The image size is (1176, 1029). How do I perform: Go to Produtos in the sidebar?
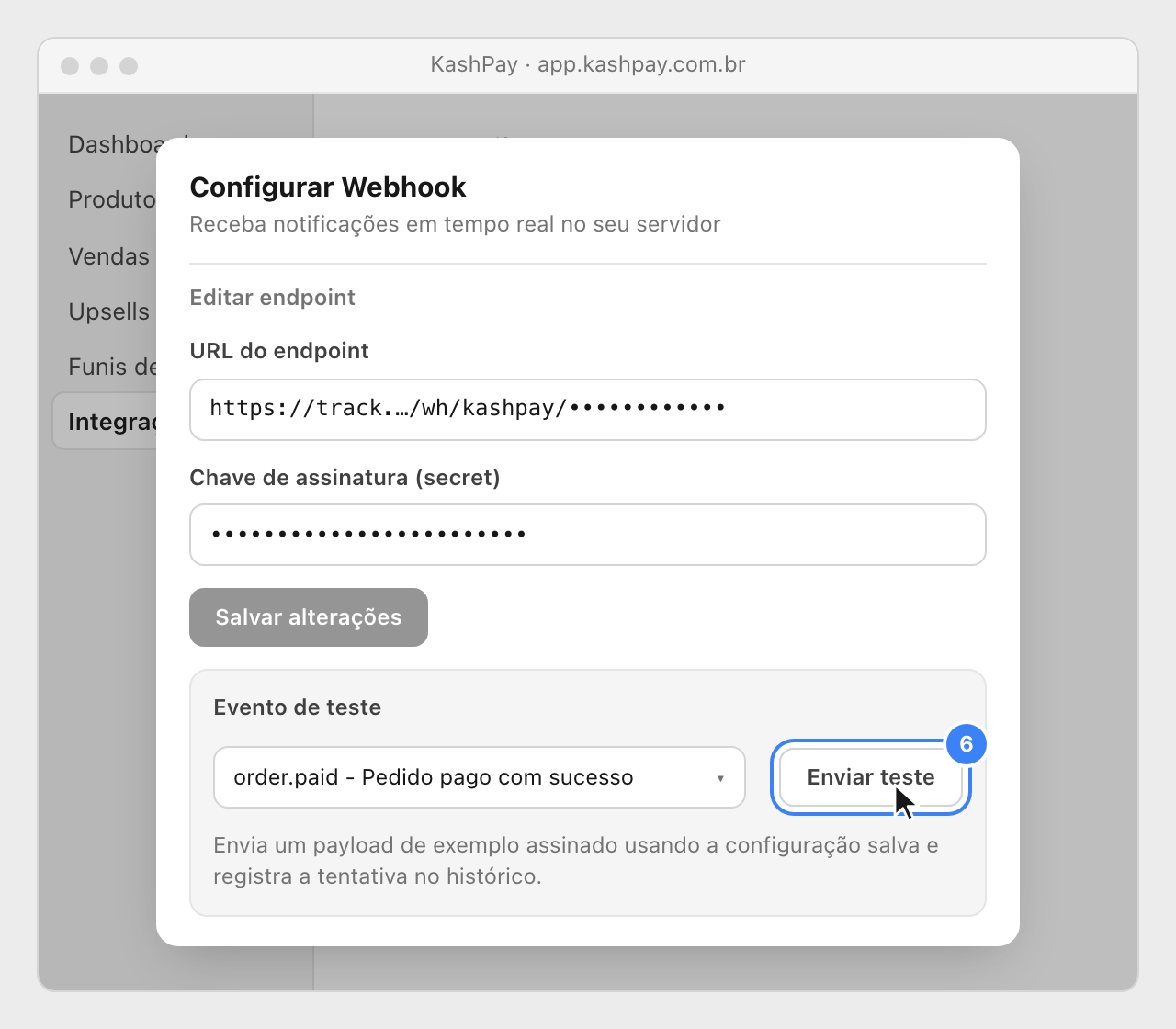[112, 200]
